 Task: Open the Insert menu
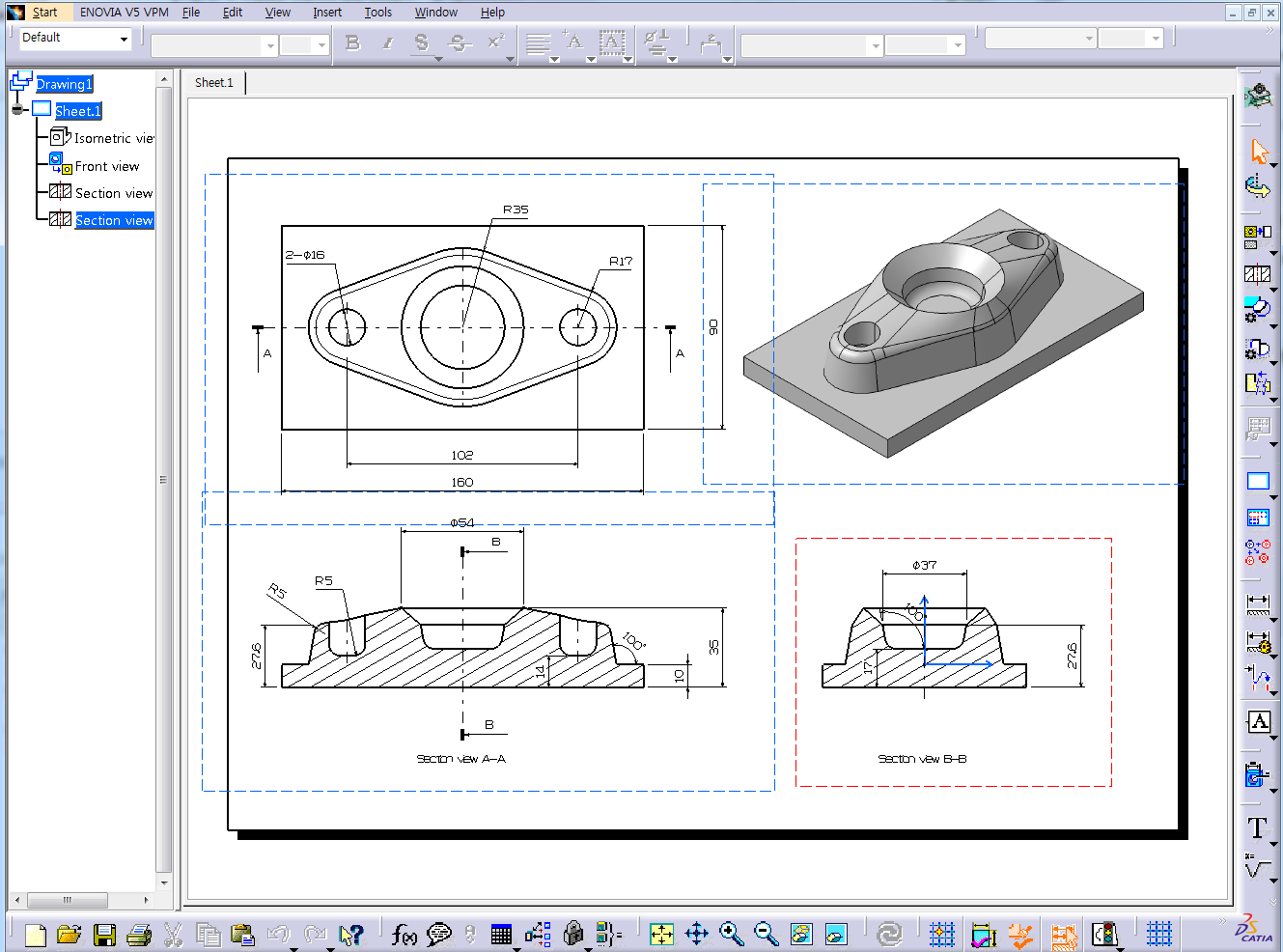(x=326, y=12)
